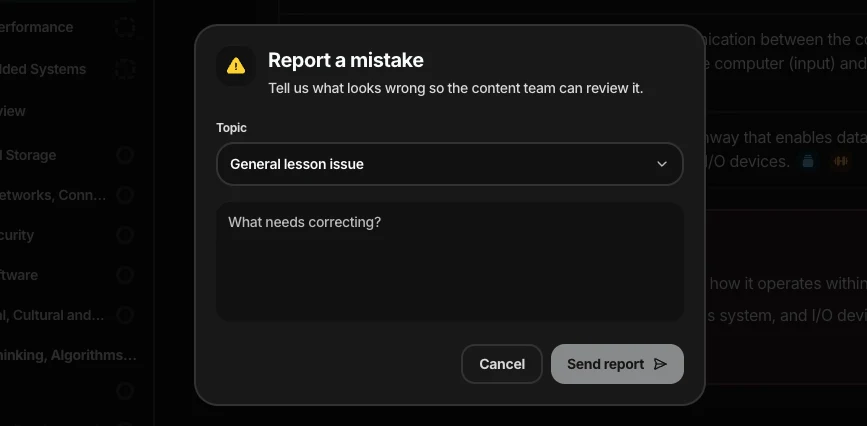Select the Embedded Systems sidebar lesson
Screen dimensions: 867x426
pos(43,69)
